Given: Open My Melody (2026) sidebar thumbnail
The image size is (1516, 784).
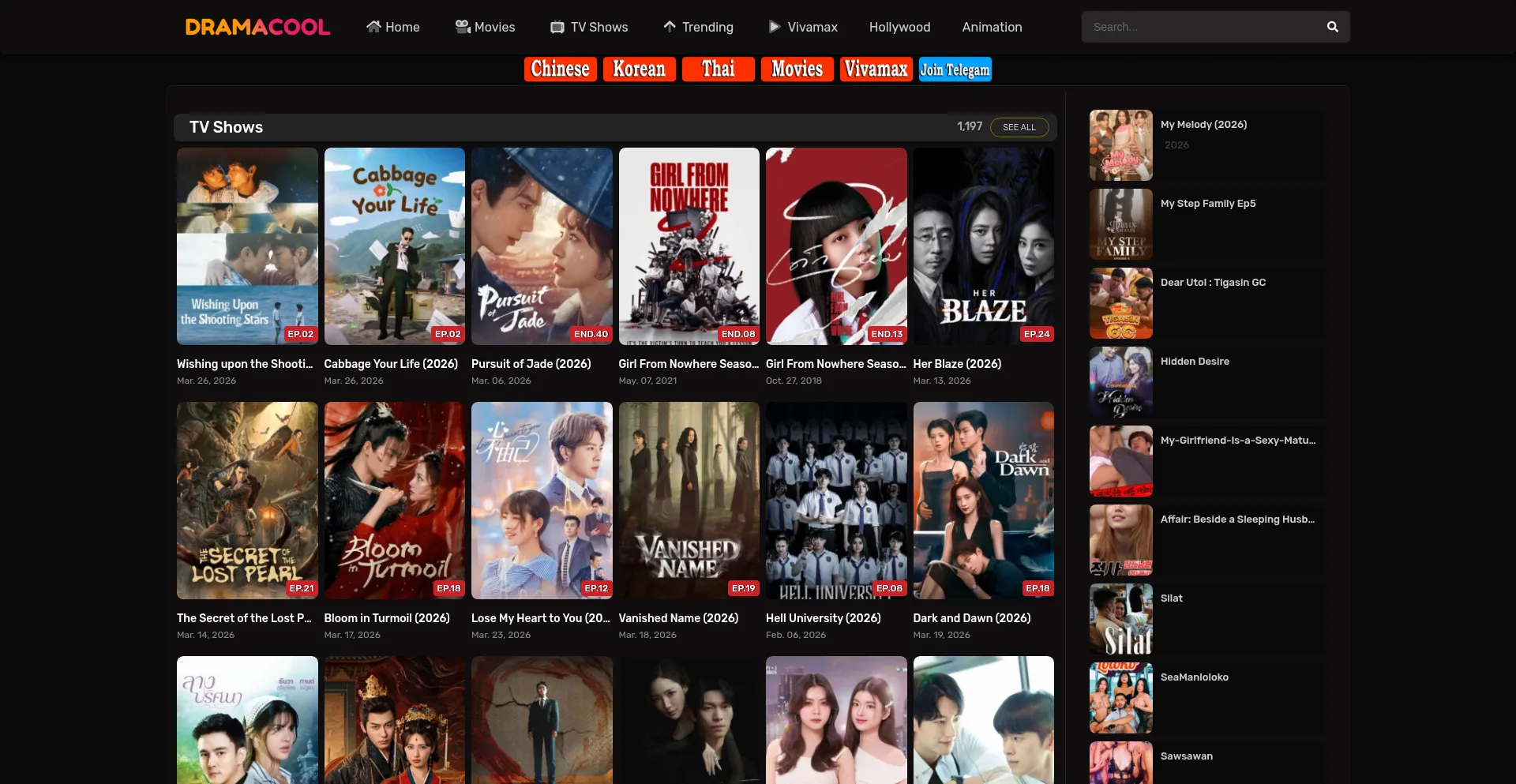Looking at the screenshot, I should pyautogui.click(x=1121, y=145).
